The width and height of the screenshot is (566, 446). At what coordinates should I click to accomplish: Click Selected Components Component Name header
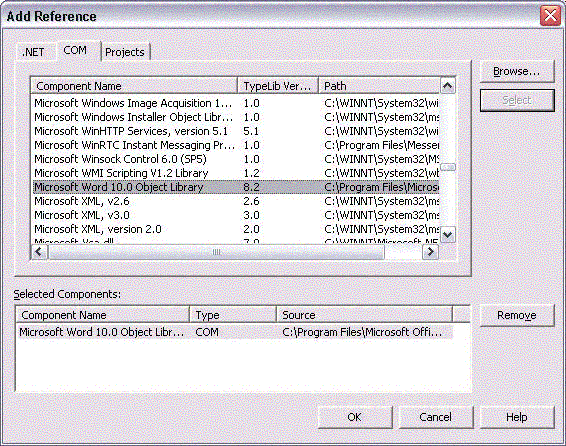[103, 315]
